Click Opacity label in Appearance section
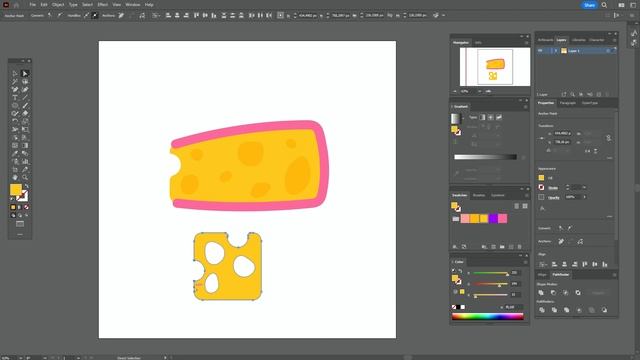The width and height of the screenshot is (640, 360). pyautogui.click(x=554, y=197)
